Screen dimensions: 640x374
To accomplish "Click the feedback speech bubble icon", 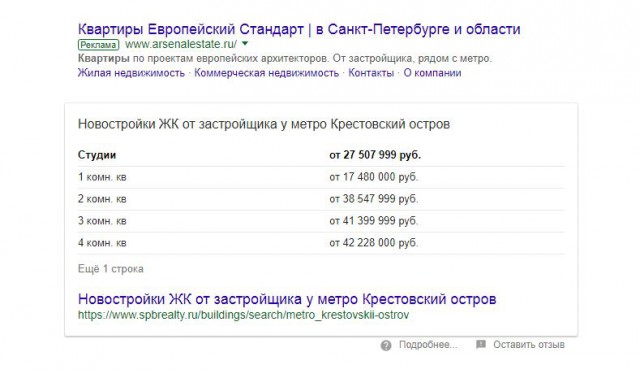I will (x=481, y=345).
